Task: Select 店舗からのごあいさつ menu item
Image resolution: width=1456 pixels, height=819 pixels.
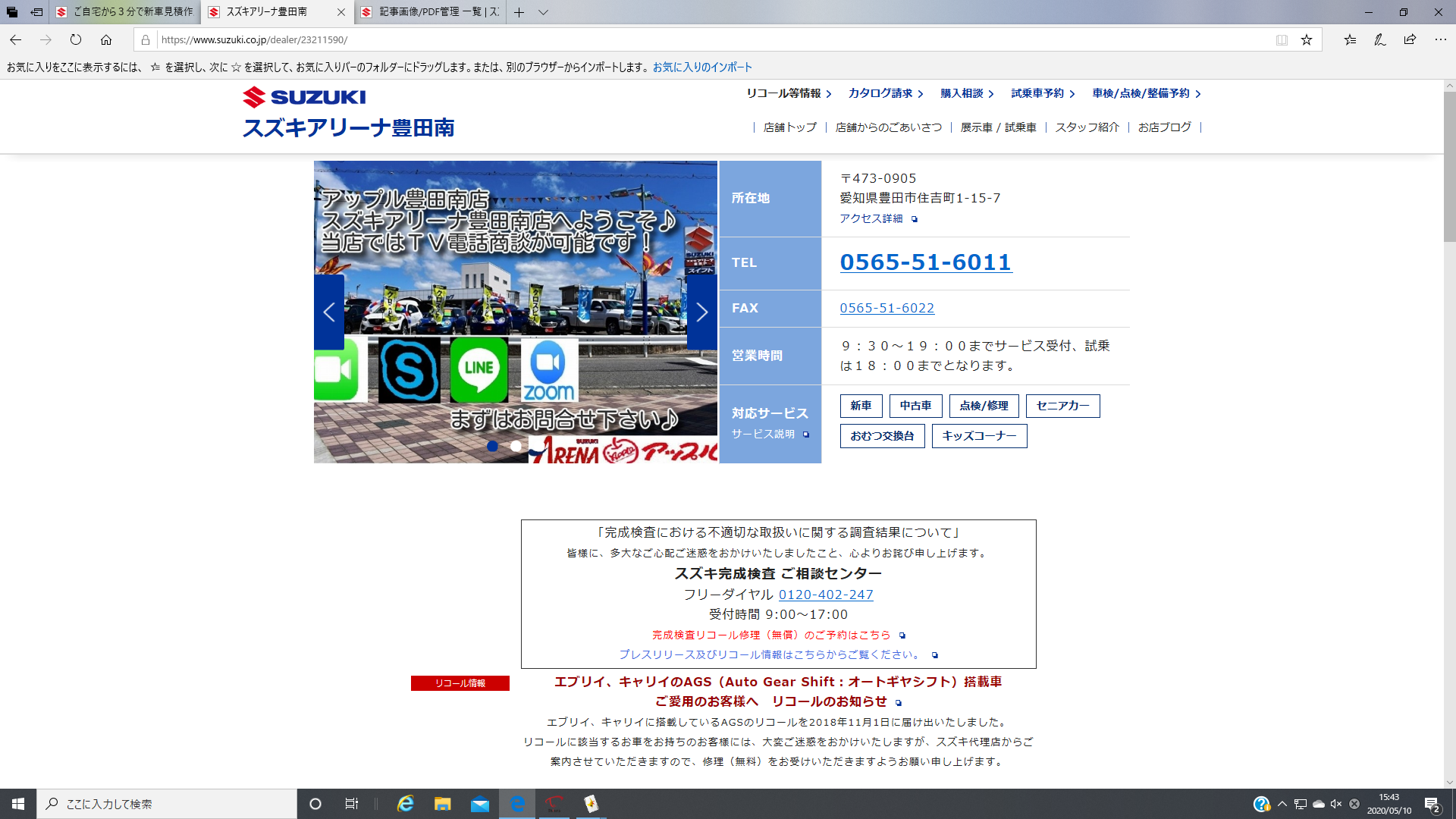Action: click(x=888, y=127)
